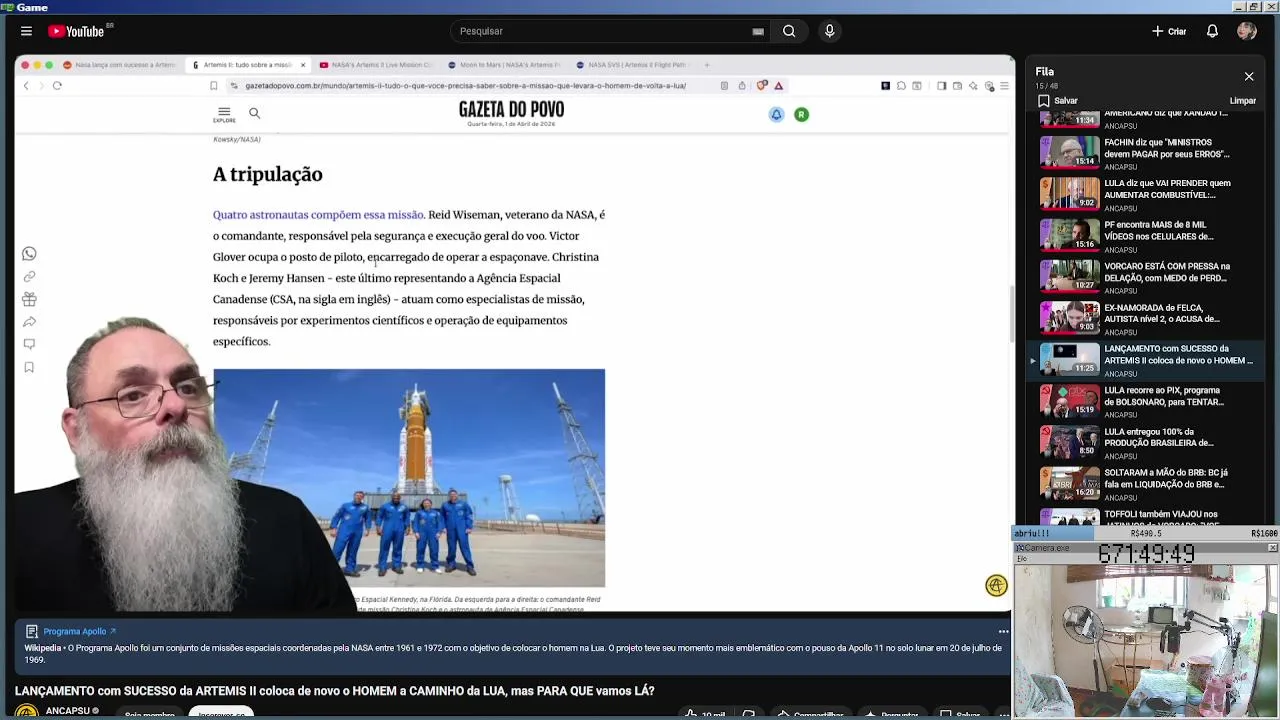Viewport: 1280px width, 720px height.
Task: Click the R$490.5 value in the overlay bar
Action: (x=1145, y=534)
